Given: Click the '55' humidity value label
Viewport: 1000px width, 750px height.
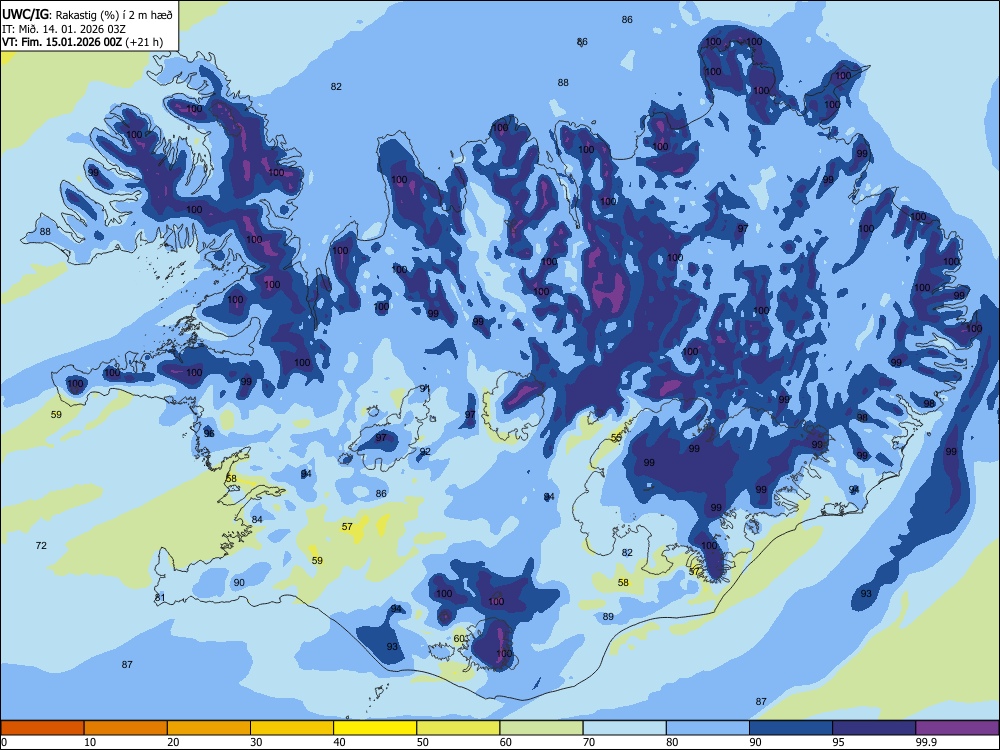Looking at the screenshot, I should click(x=616, y=438).
